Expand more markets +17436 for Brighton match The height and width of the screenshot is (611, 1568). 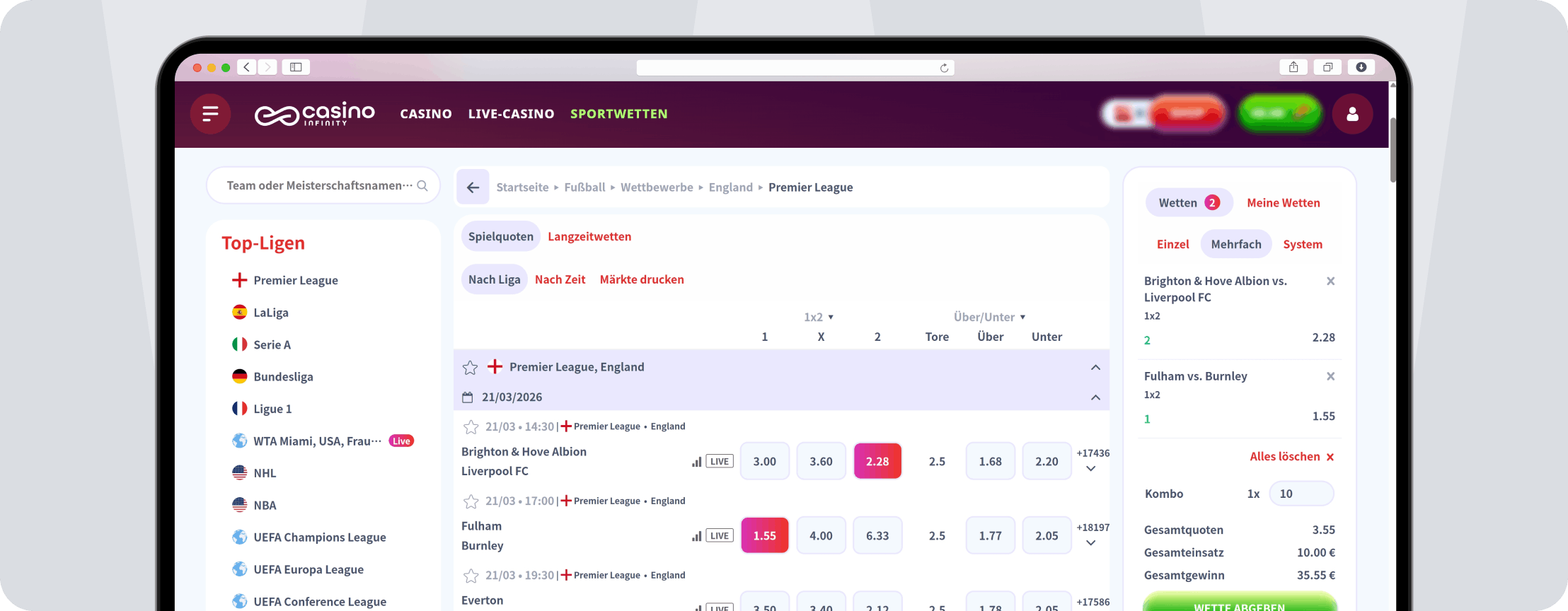pyautogui.click(x=1092, y=461)
